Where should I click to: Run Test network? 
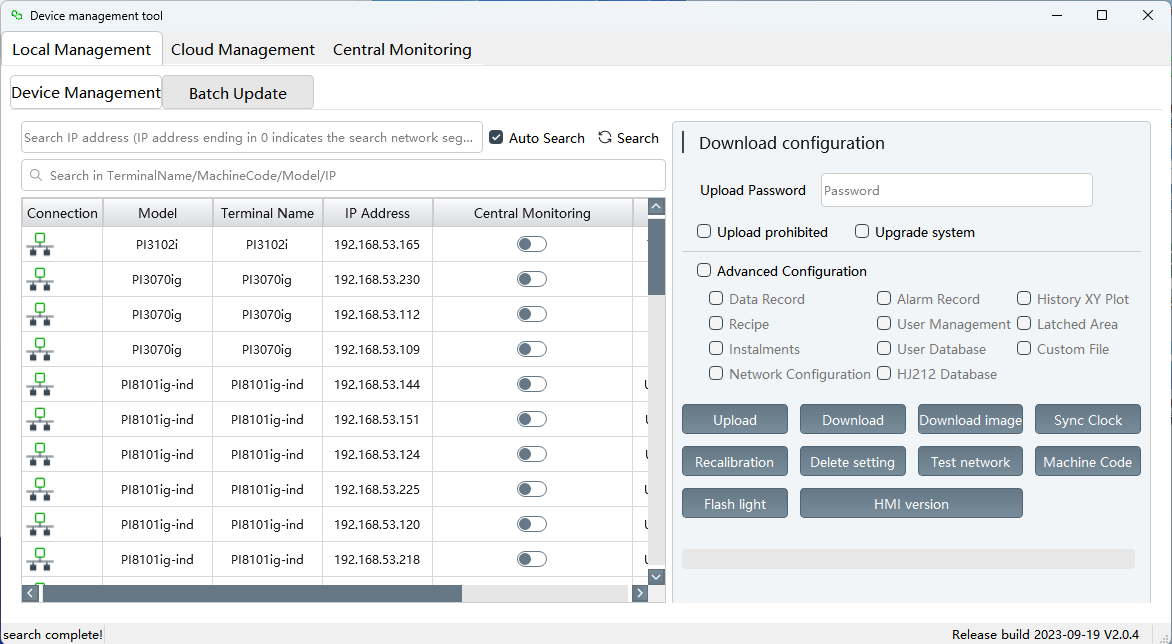970,462
